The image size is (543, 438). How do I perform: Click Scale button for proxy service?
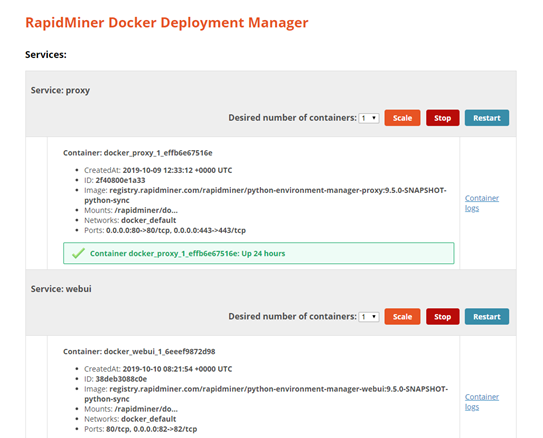click(x=402, y=118)
